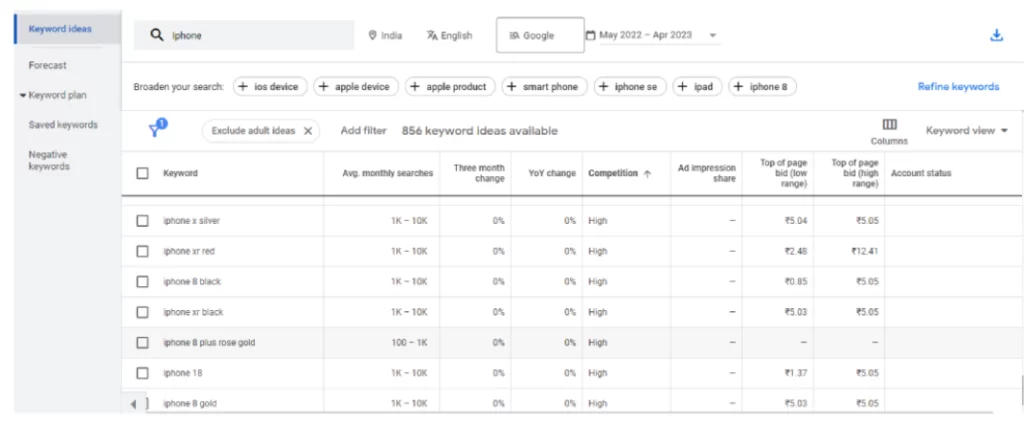Click the vertical scrollbar on the table
Image resolution: width=1024 pixels, height=423 pixels.
point(1021,390)
